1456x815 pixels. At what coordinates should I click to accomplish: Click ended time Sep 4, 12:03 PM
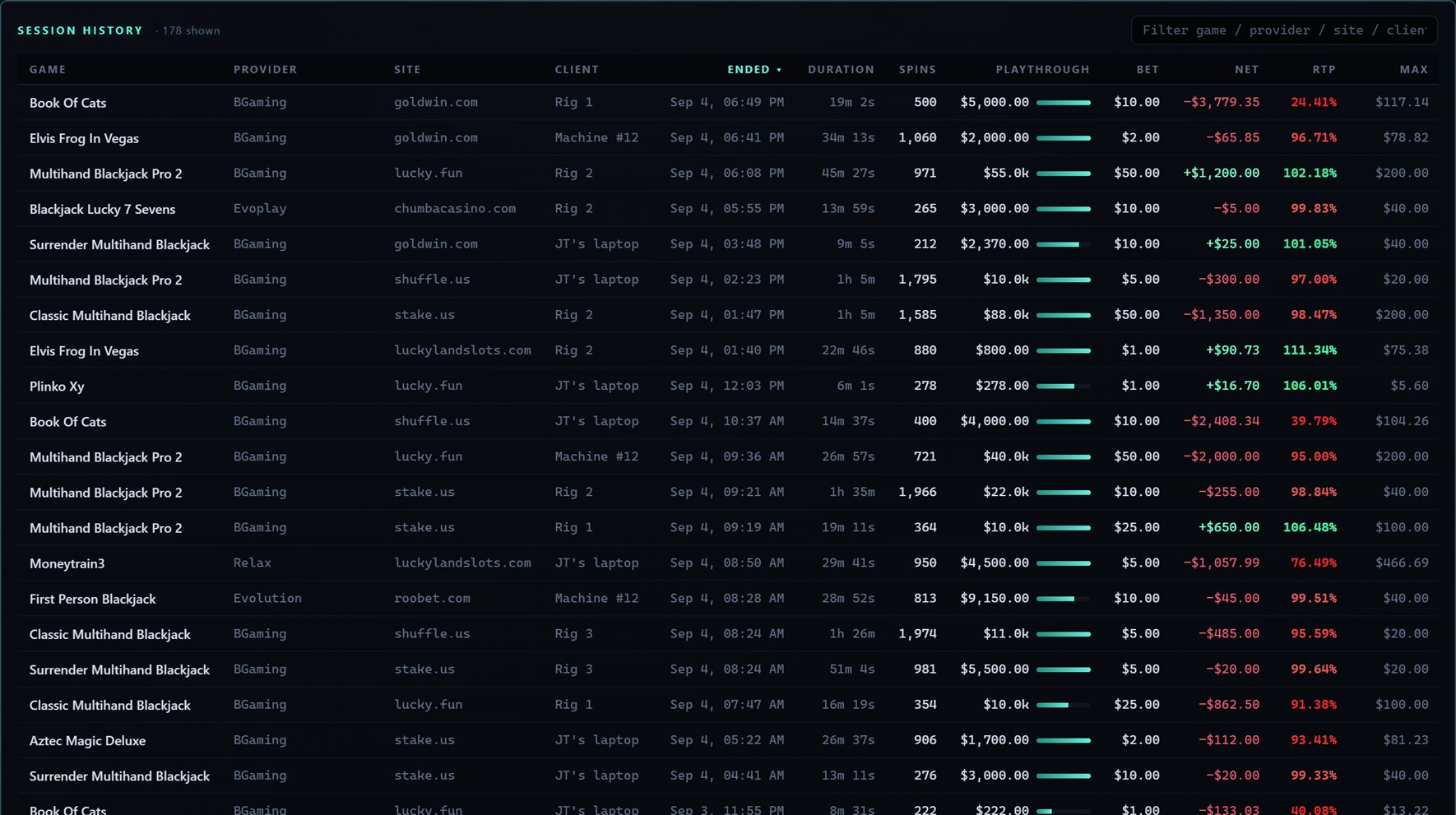click(x=727, y=386)
